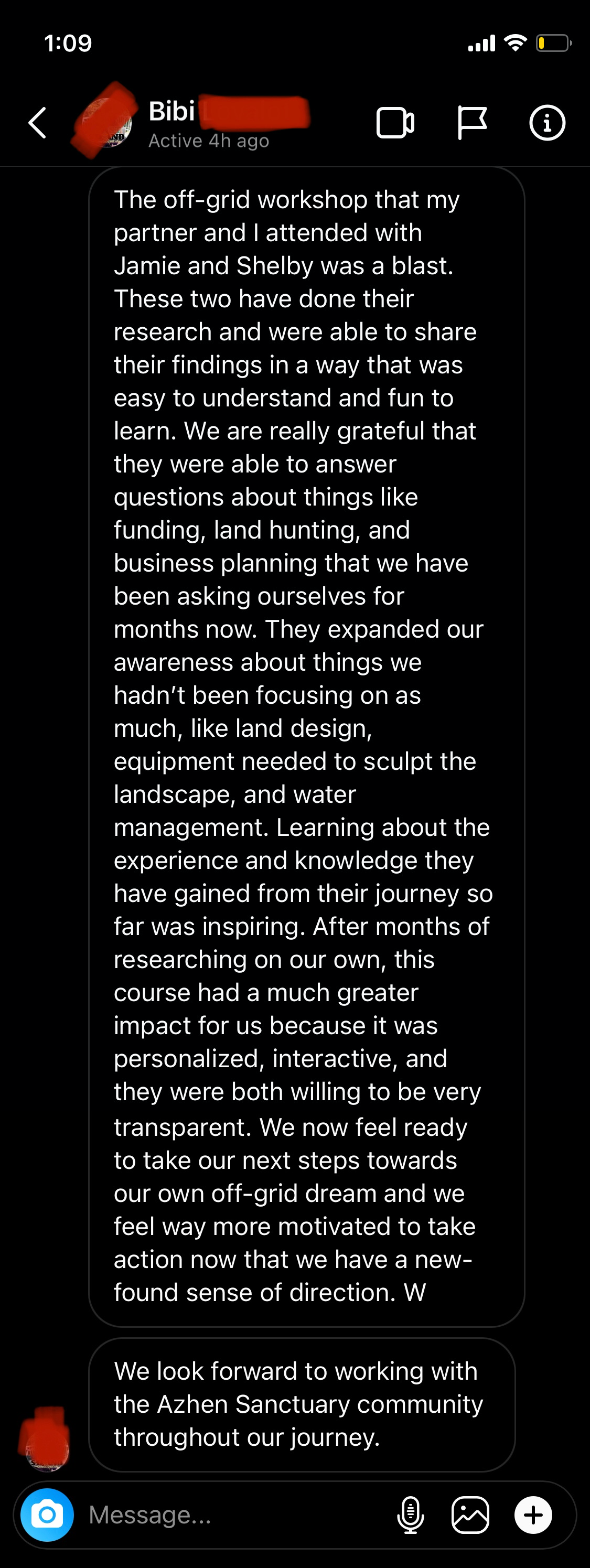Open conversation details via info icon
Screen dimensions: 590x1568
point(547,123)
